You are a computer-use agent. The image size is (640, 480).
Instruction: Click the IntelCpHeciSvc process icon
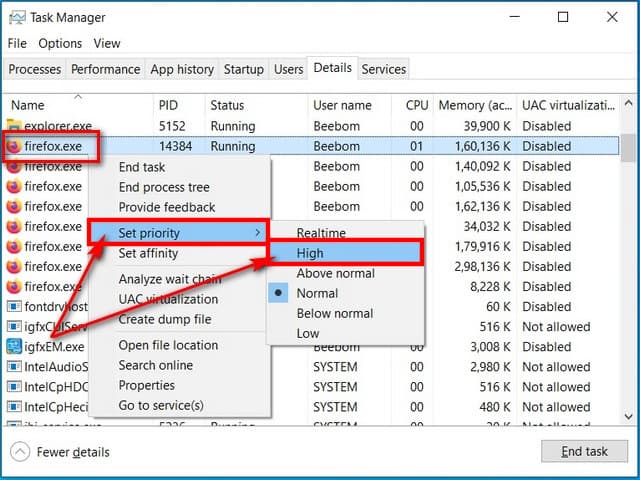14,406
